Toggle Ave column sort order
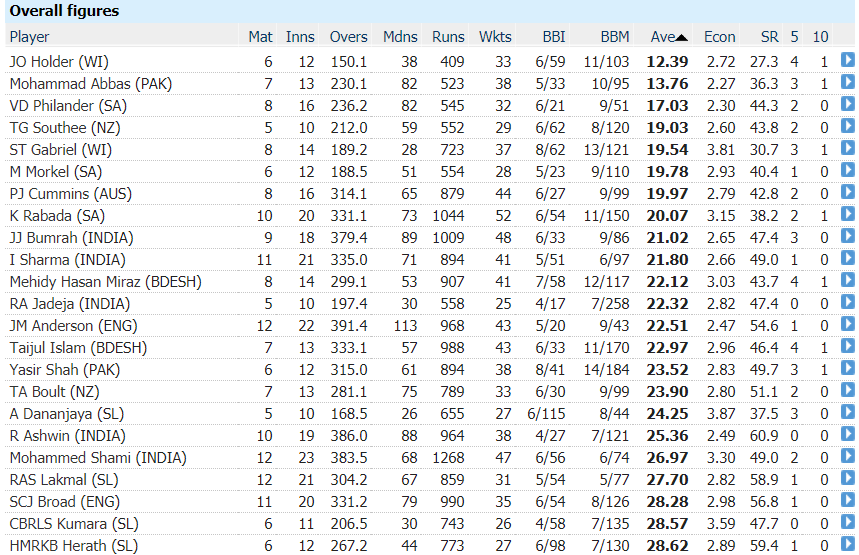 pyautogui.click(x=669, y=37)
